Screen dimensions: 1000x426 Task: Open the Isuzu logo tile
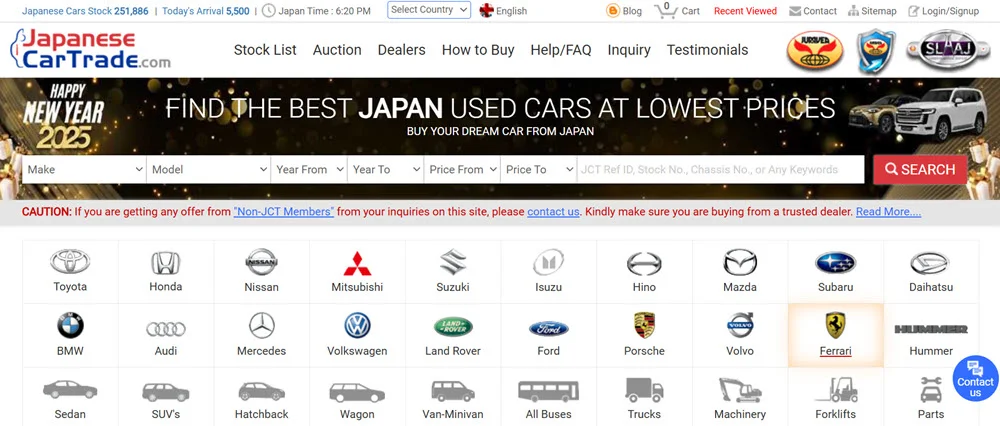pos(548,262)
